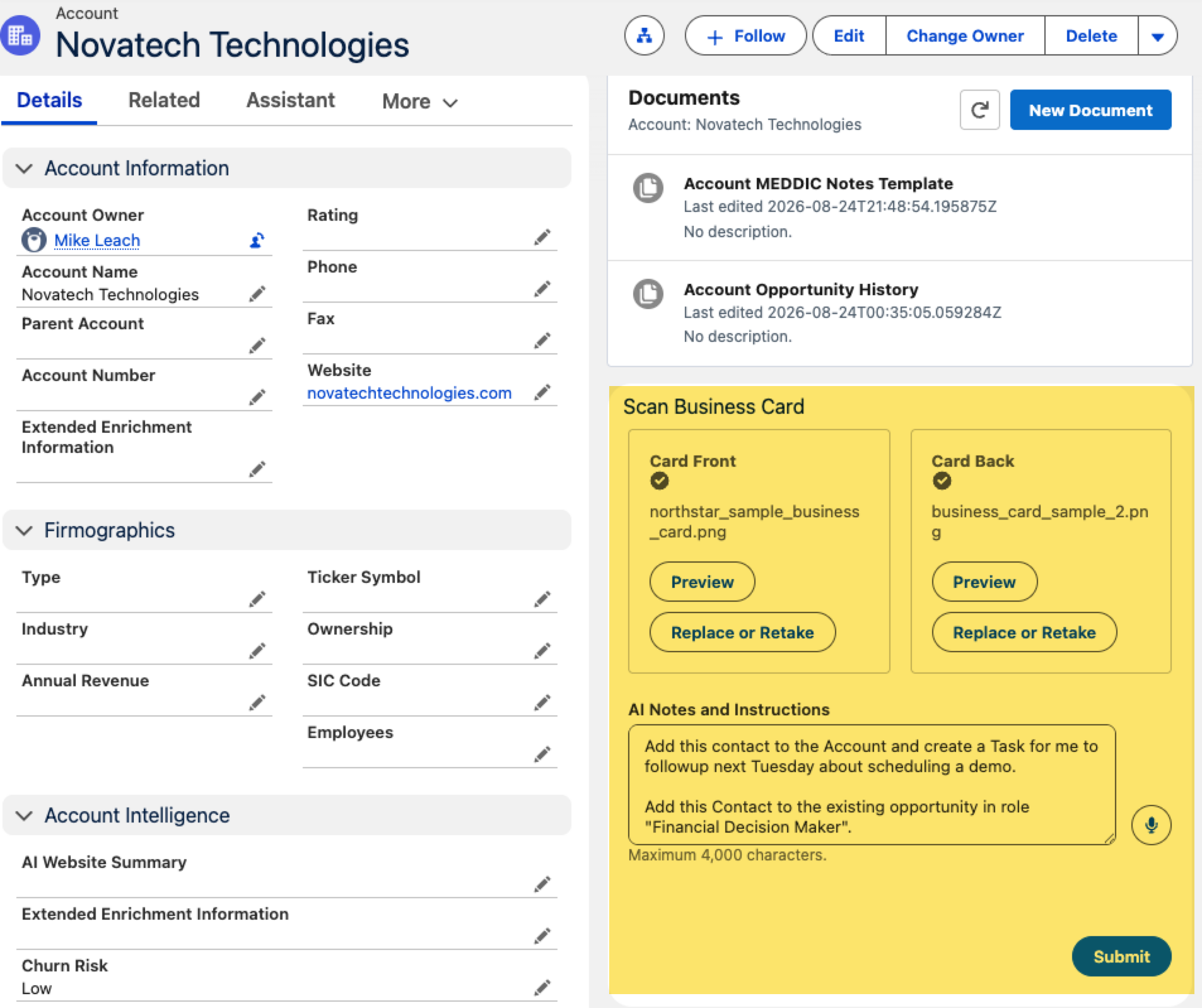Click the text area resize handle corner
The width and height of the screenshot is (1202, 1008).
click(1109, 838)
